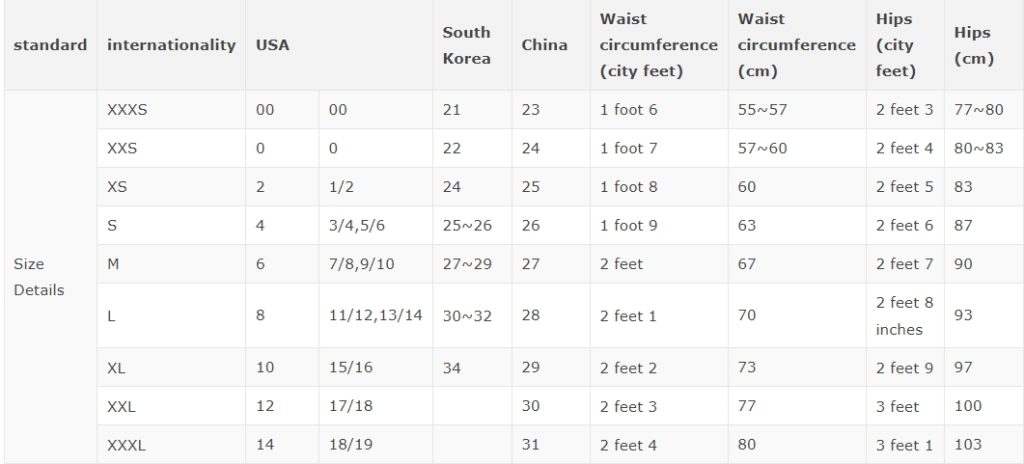Select the XXXS size cell
The height and width of the screenshot is (464, 1024).
(x=171, y=110)
